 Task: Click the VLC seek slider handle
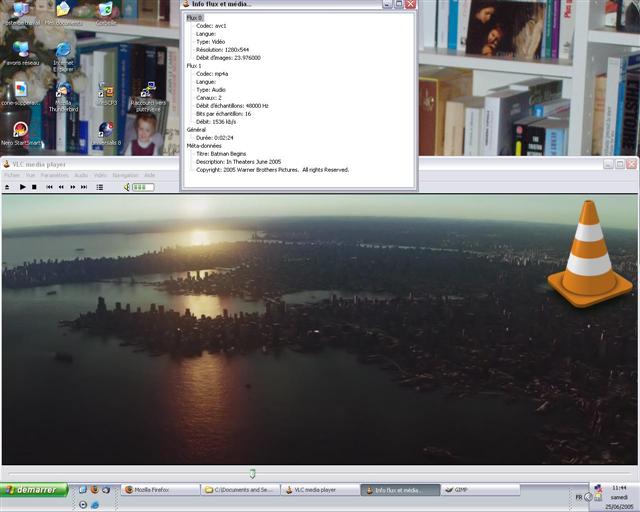coord(253,474)
